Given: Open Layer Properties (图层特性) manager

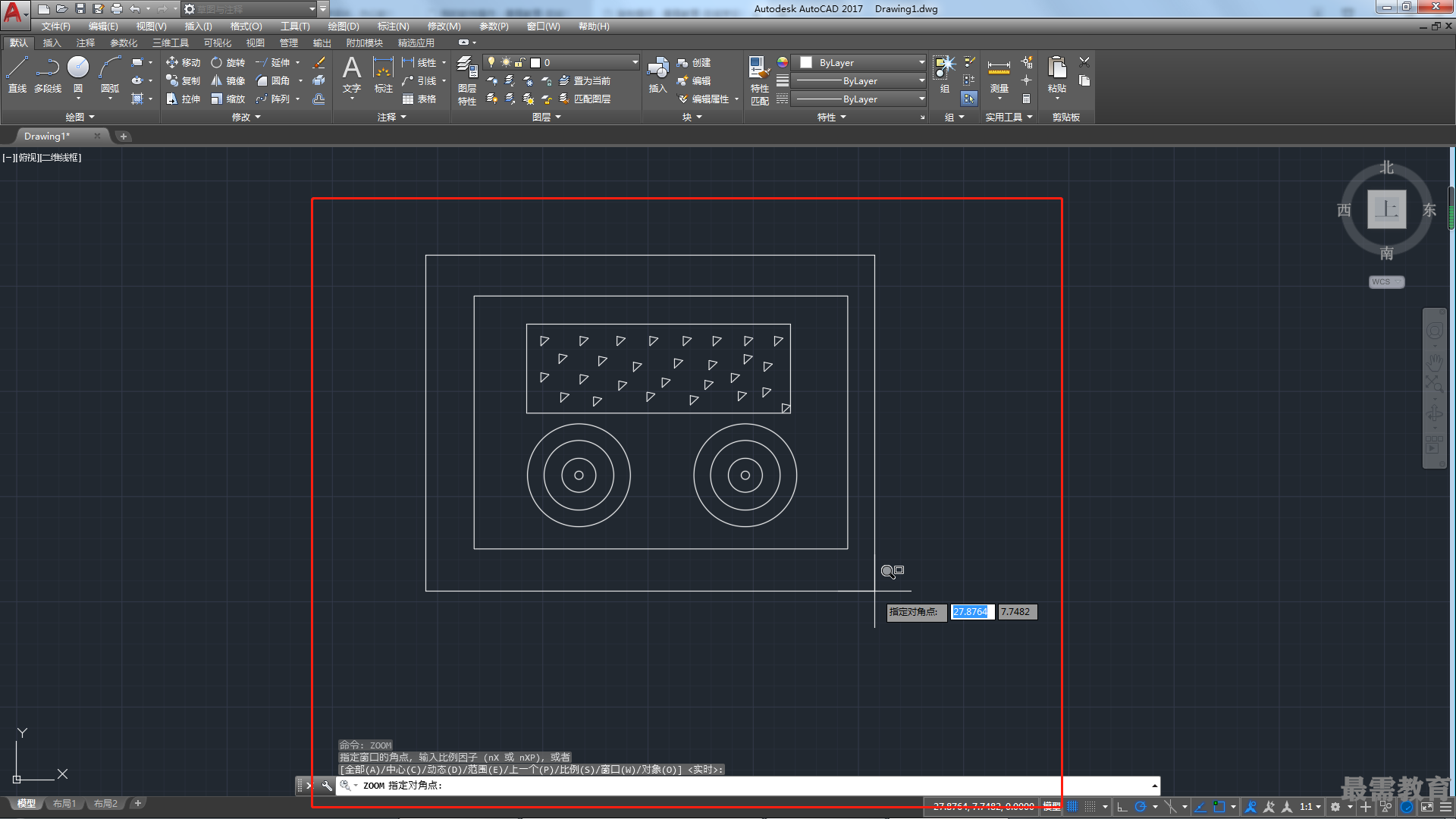Looking at the screenshot, I should coord(467,80).
